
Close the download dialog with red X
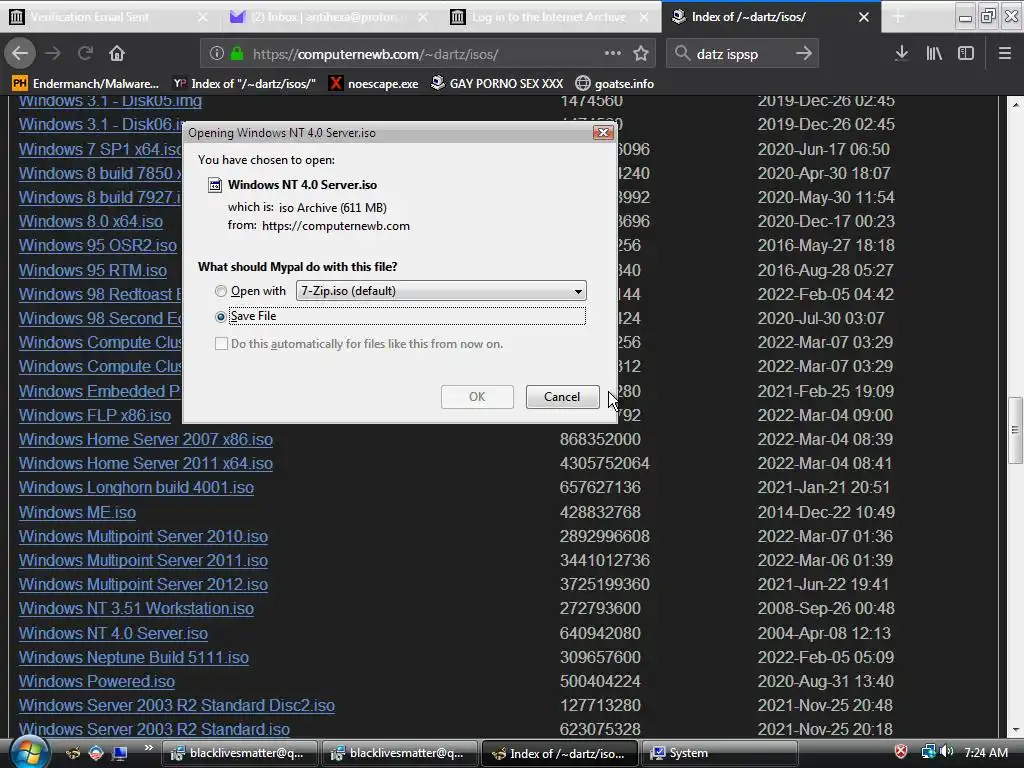[603, 133]
